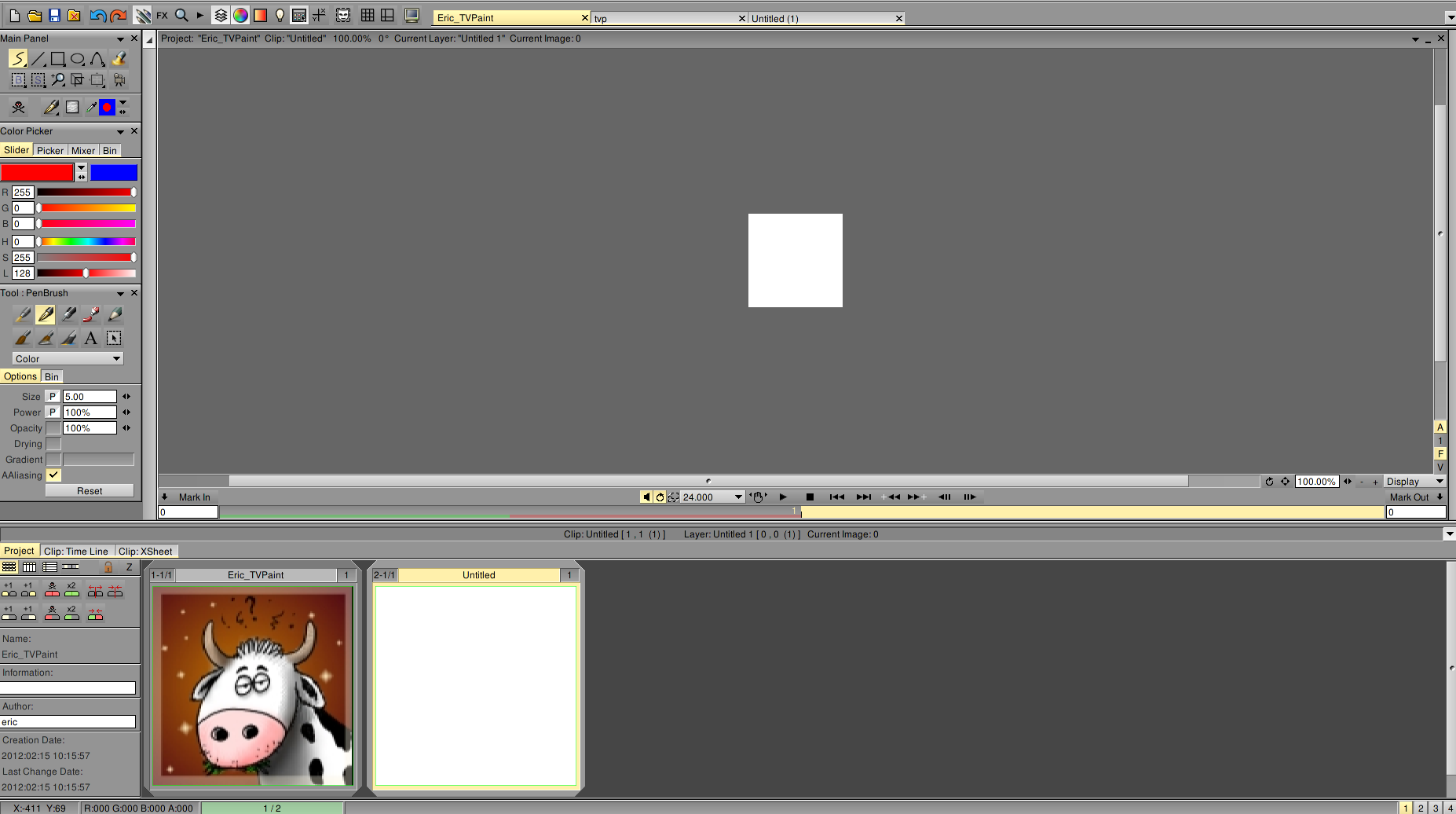Enable the Drying checkbox
1456x814 pixels.
53,444
